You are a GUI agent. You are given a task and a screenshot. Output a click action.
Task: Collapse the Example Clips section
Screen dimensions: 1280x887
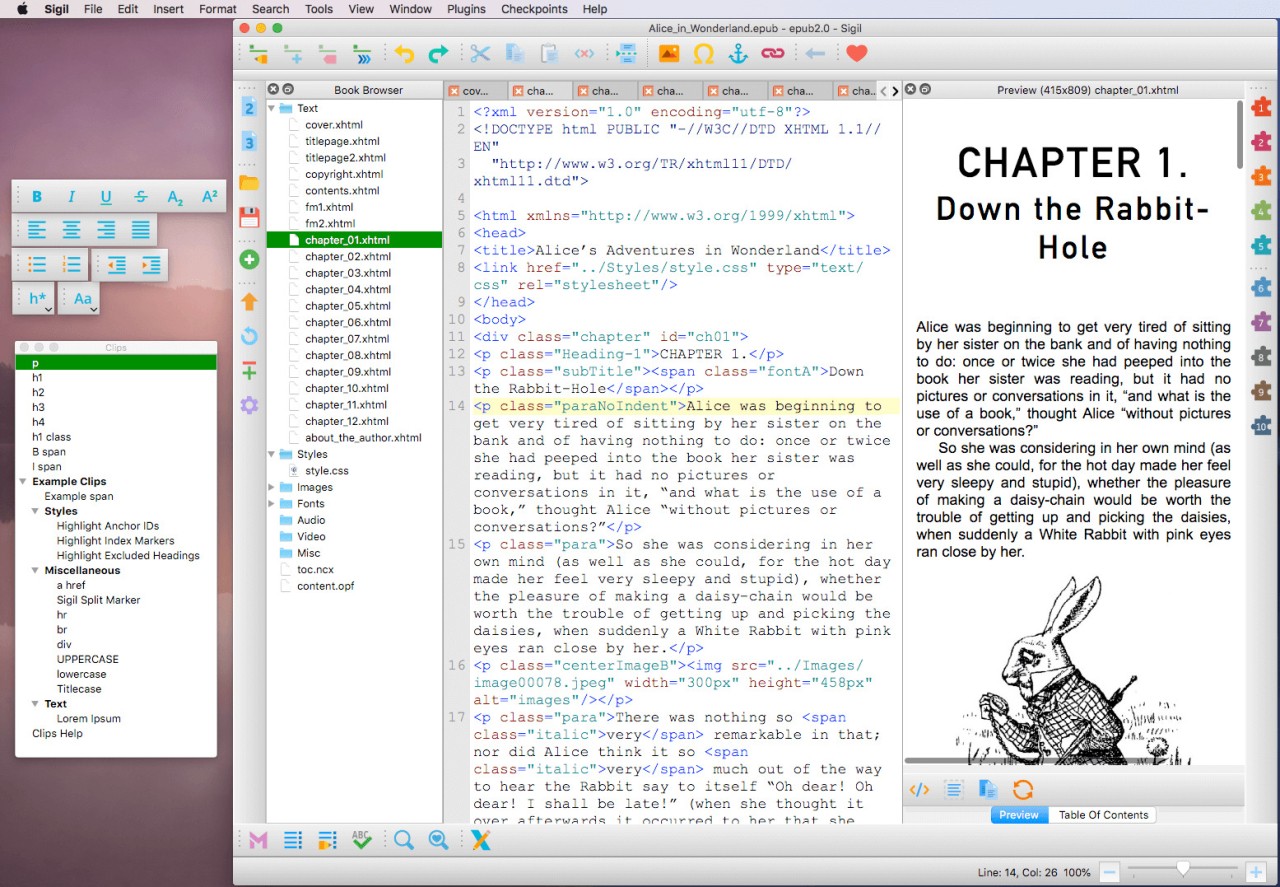(x=23, y=481)
